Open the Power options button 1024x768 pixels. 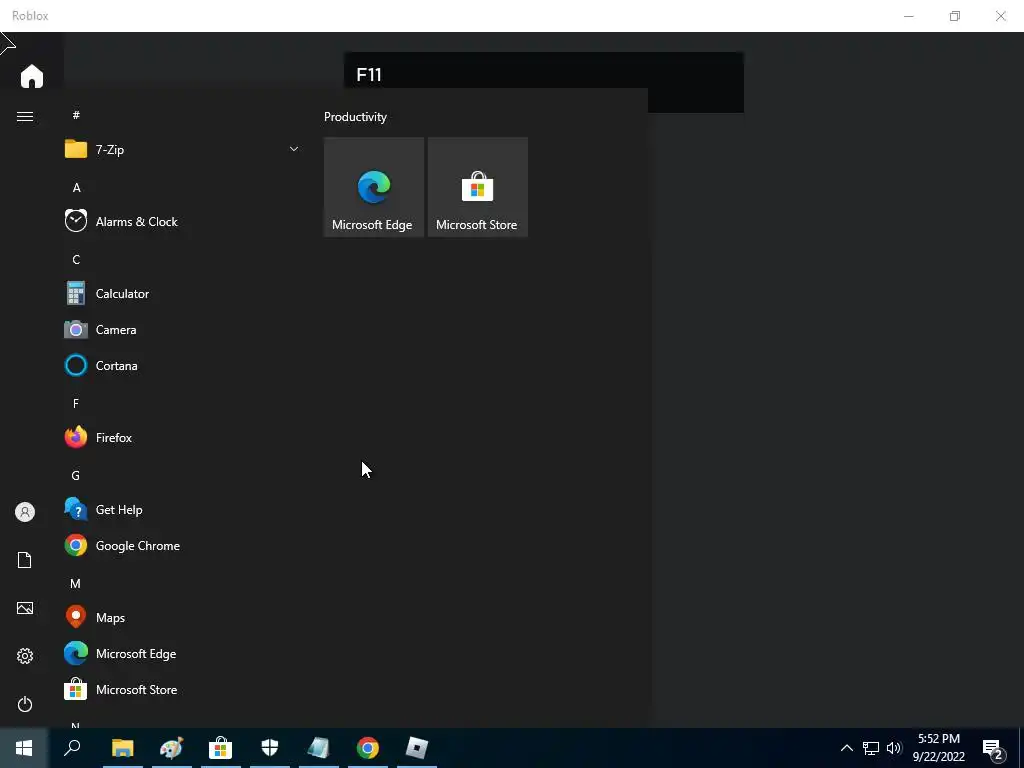pos(25,704)
